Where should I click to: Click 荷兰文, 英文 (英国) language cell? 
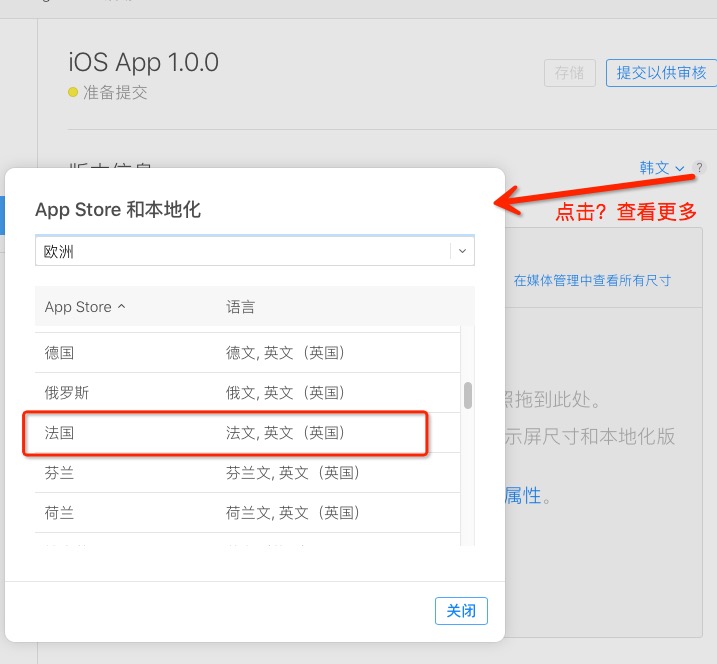pos(293,512)
